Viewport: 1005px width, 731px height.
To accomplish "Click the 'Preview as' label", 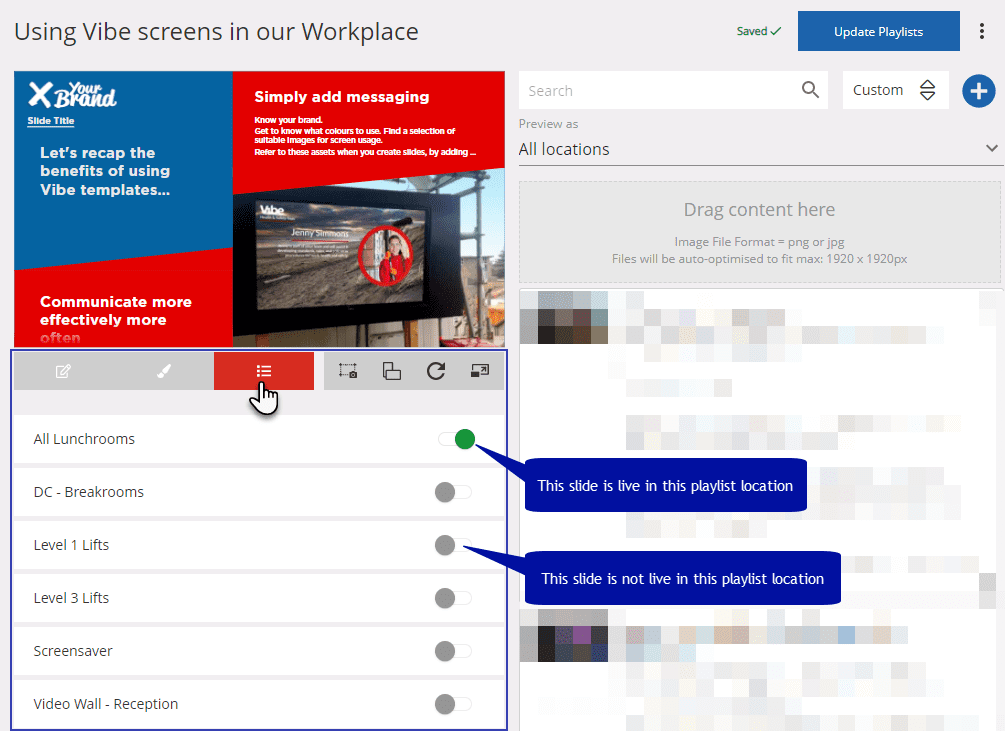I will tap(549, 124).
